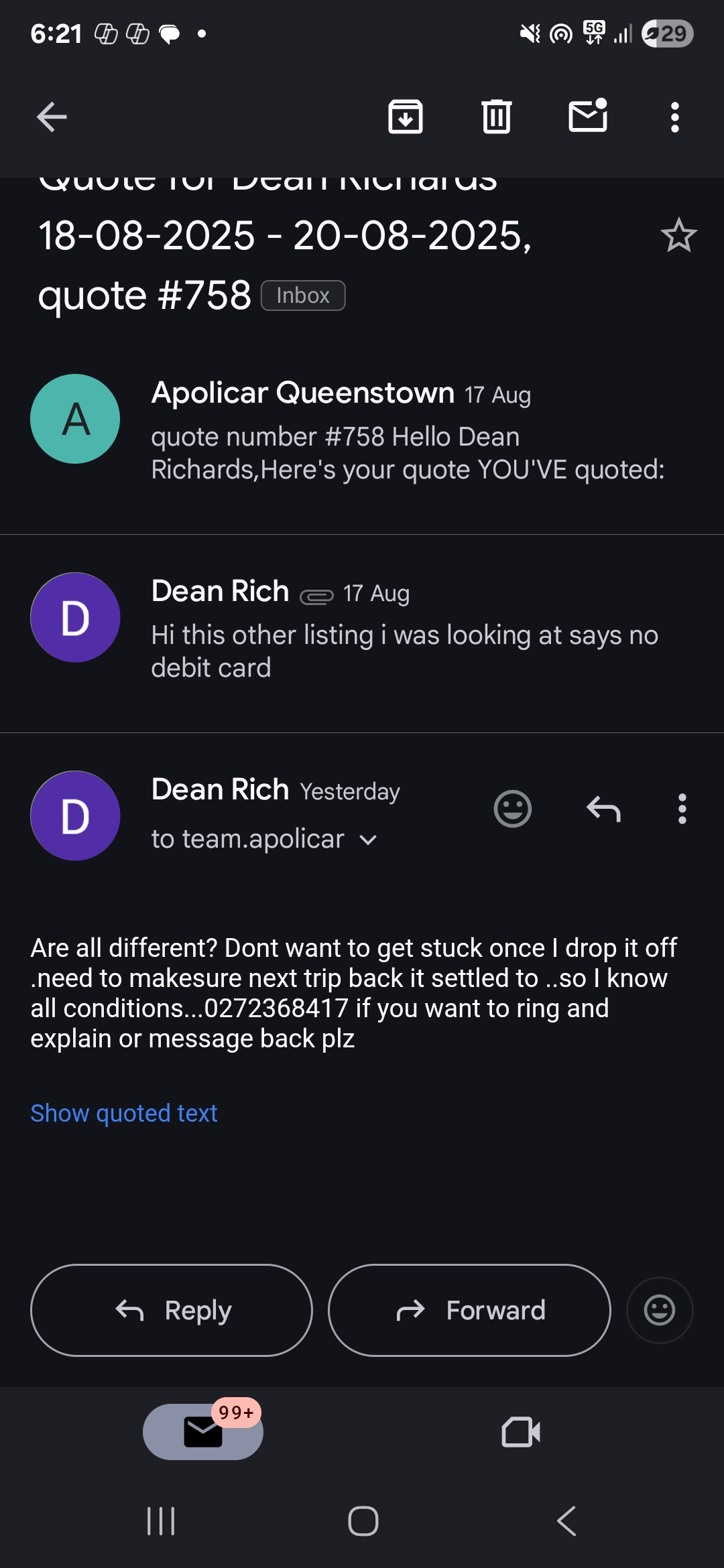
Task: Open the Inbox label chip
Action: [x=303, y=296]
